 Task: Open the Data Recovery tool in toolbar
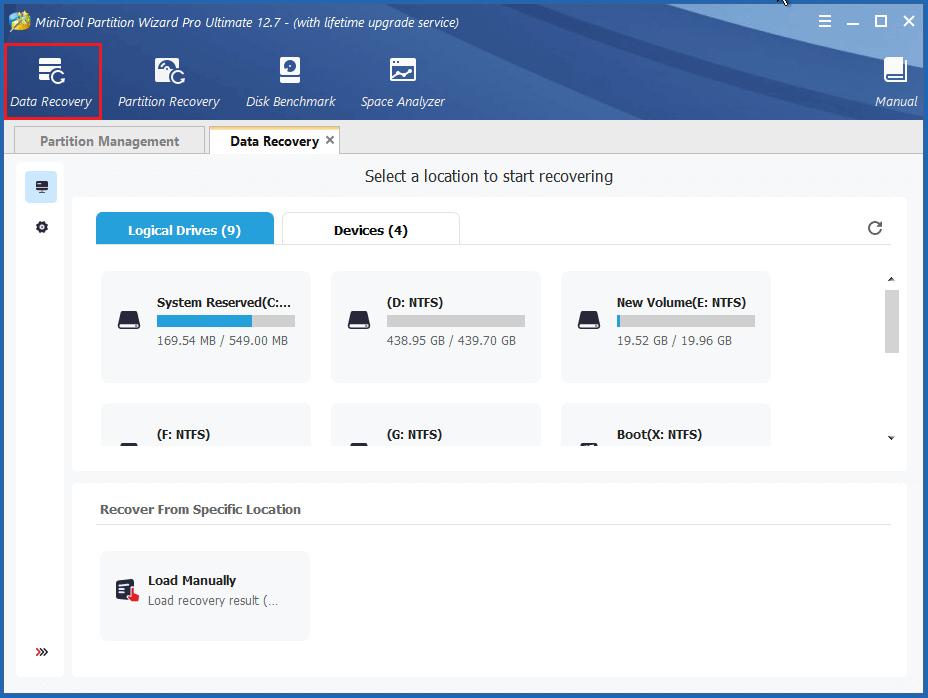coord(51,82)
